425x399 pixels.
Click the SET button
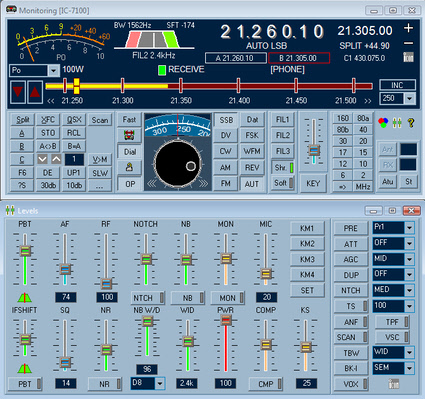pos(307,290)
